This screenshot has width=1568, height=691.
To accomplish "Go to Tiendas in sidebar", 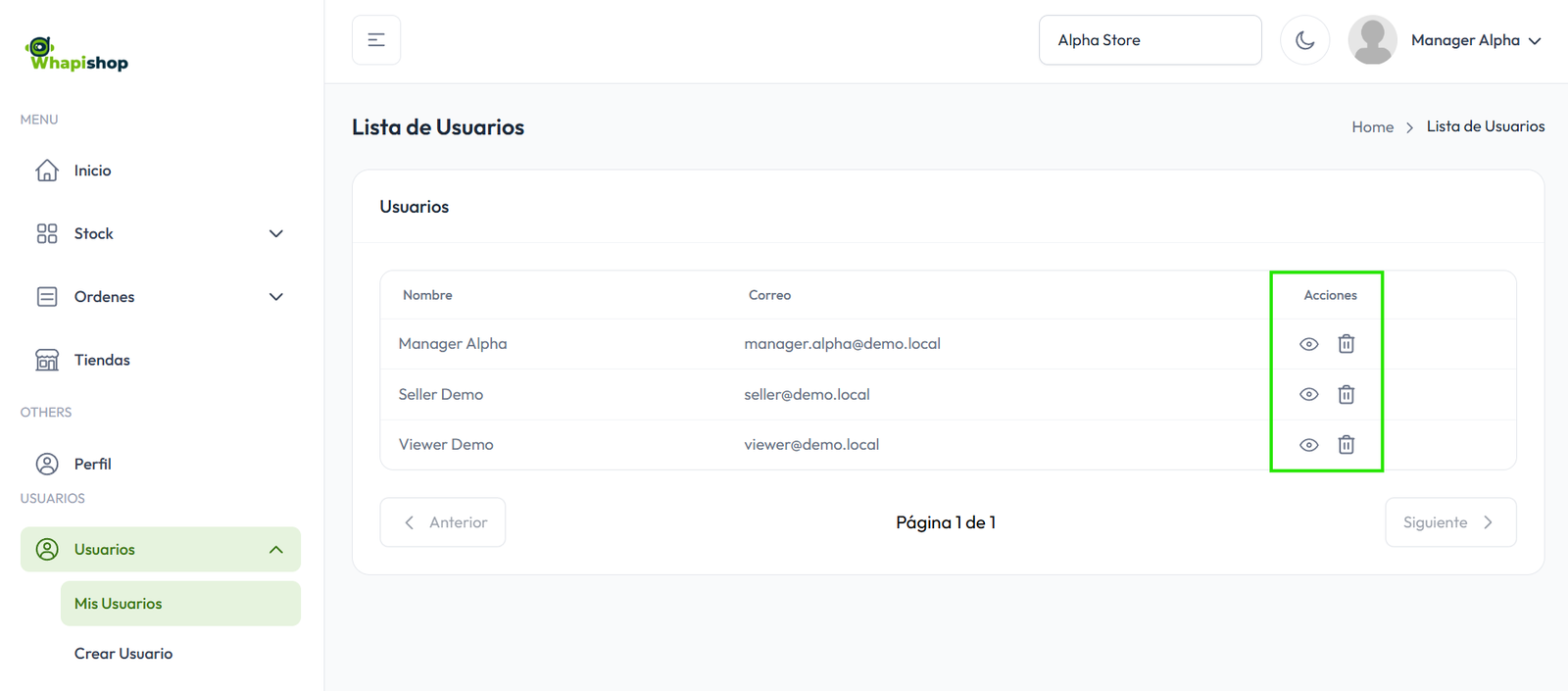I will (x=101, y=360).
